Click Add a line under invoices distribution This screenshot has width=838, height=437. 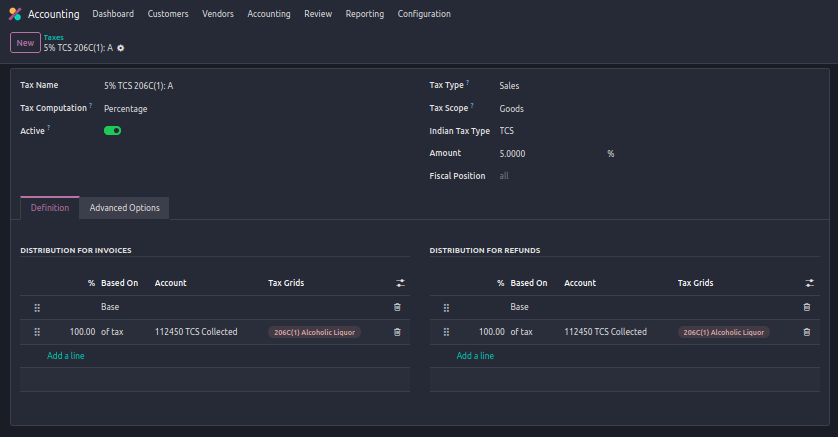point(66,355)
